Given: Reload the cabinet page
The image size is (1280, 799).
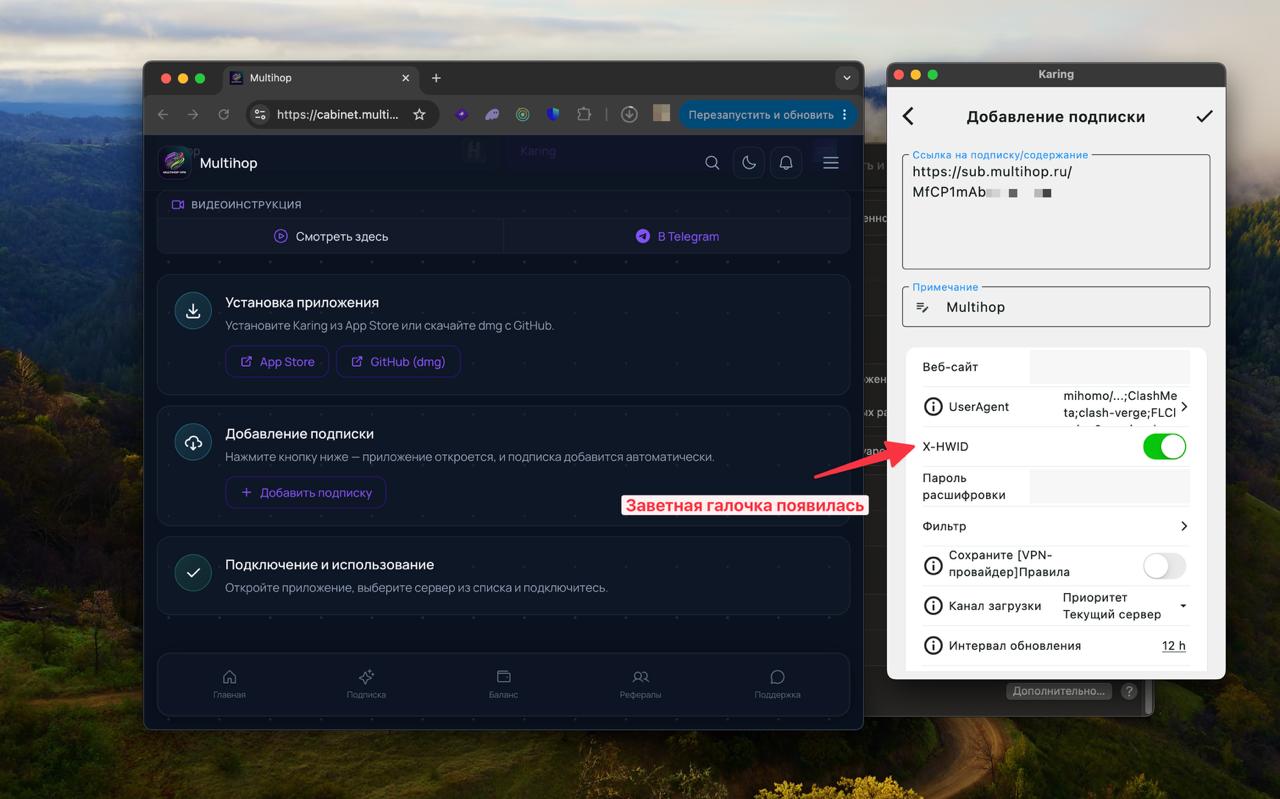Looking at the screenshot, I should point(224,115).
